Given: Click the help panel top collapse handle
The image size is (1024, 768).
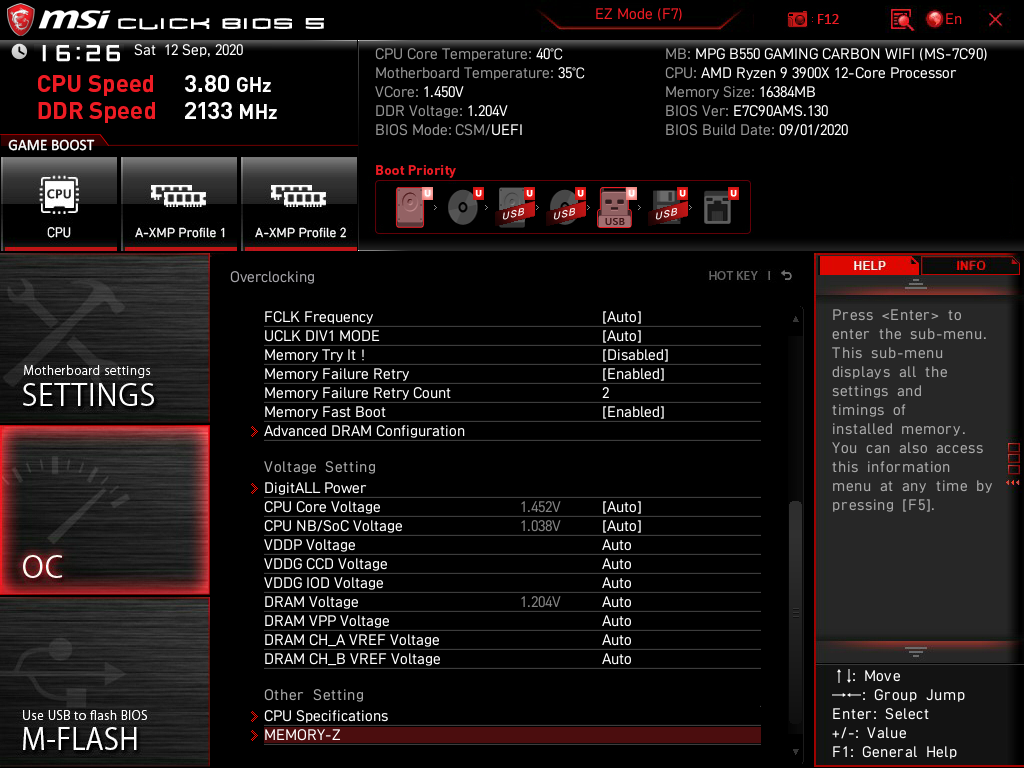Looking at the screenshot, I should (x=916, y=283).
